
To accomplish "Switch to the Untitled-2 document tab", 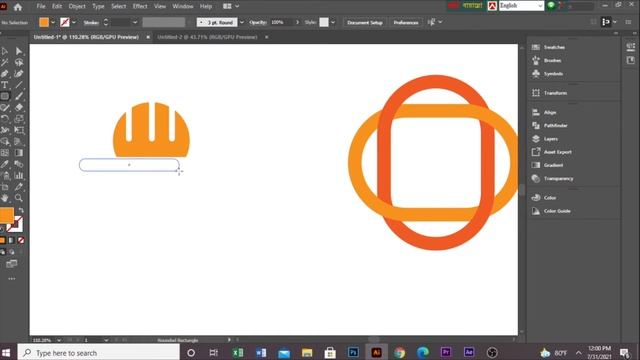I will [207, 37].
